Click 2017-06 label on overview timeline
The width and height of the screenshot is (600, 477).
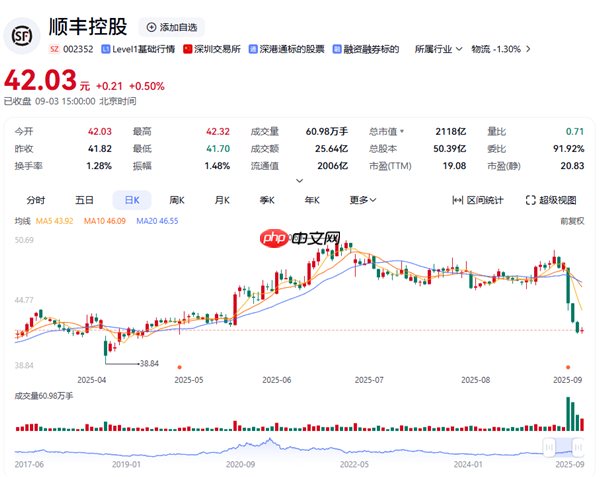pyautogui.click(x=29, y=464)
